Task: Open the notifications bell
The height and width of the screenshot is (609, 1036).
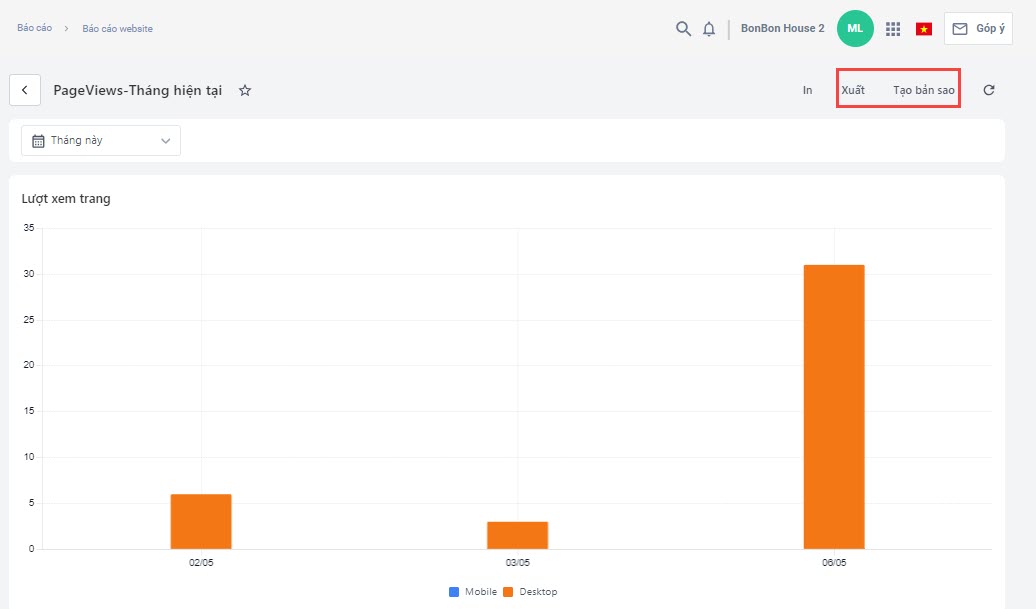Action: click(709, 29)
